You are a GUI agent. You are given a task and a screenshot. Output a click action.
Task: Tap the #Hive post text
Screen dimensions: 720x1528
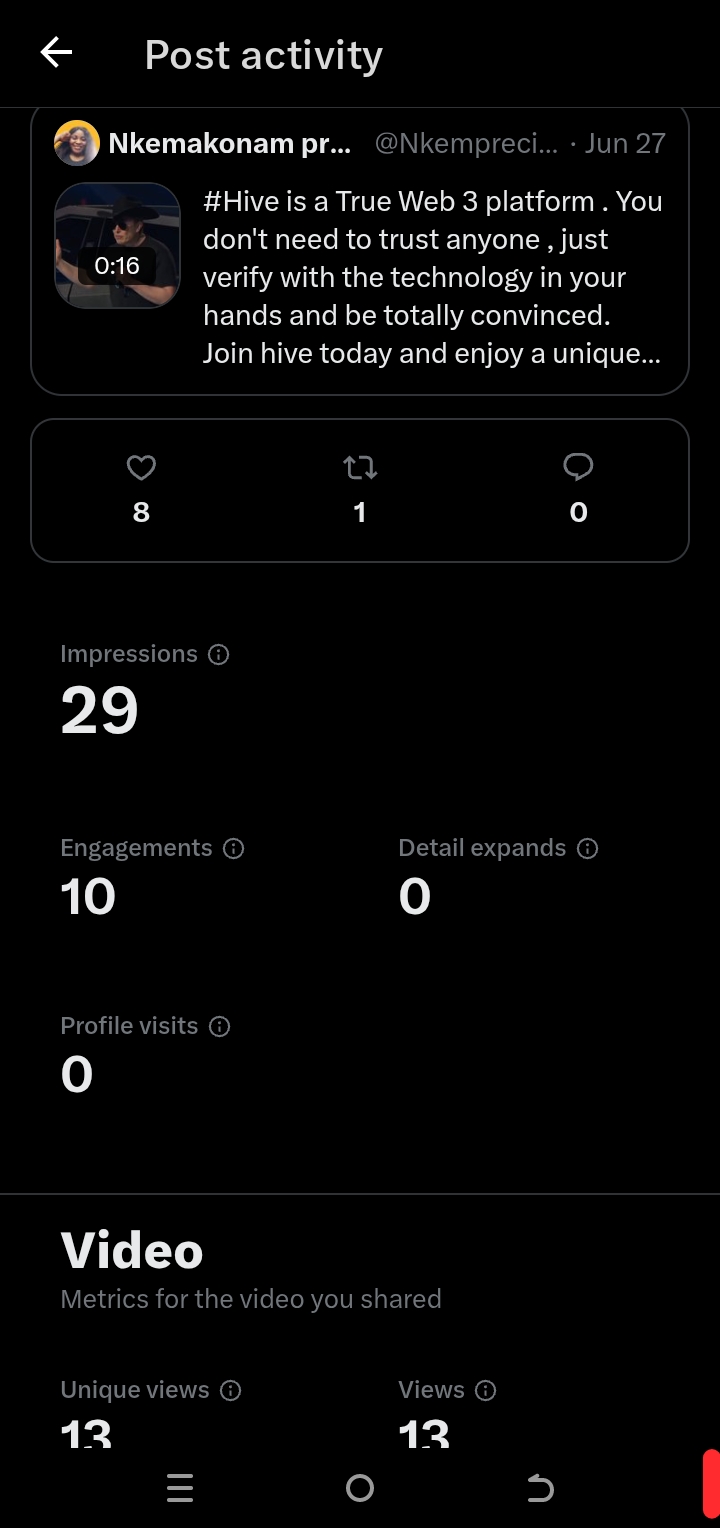coord(433,277)
